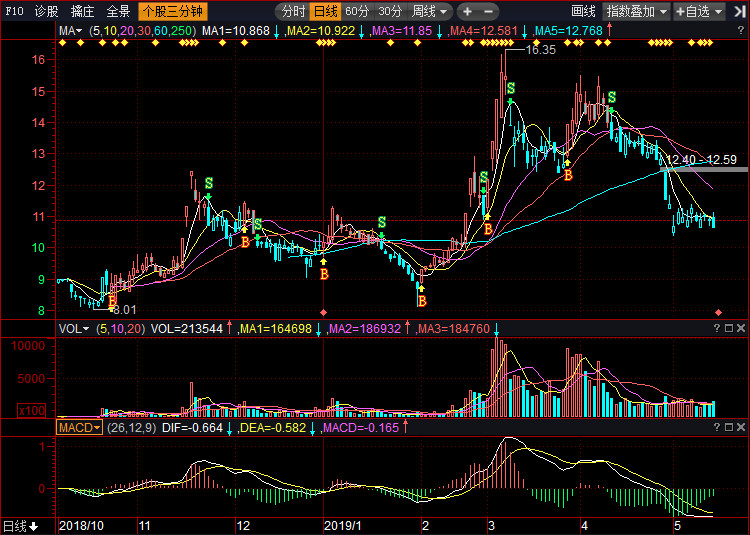Click the help question mark on MACD panel
The height and width of the screenshot is (535, 750).
(715, 427)
